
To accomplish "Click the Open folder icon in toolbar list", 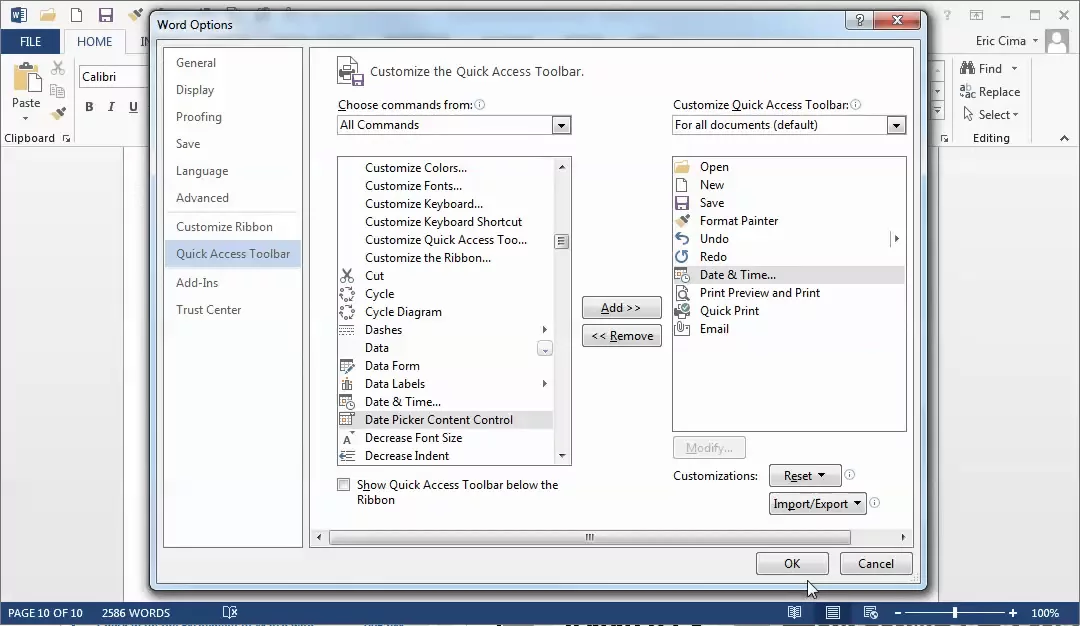I will point(682,167).
